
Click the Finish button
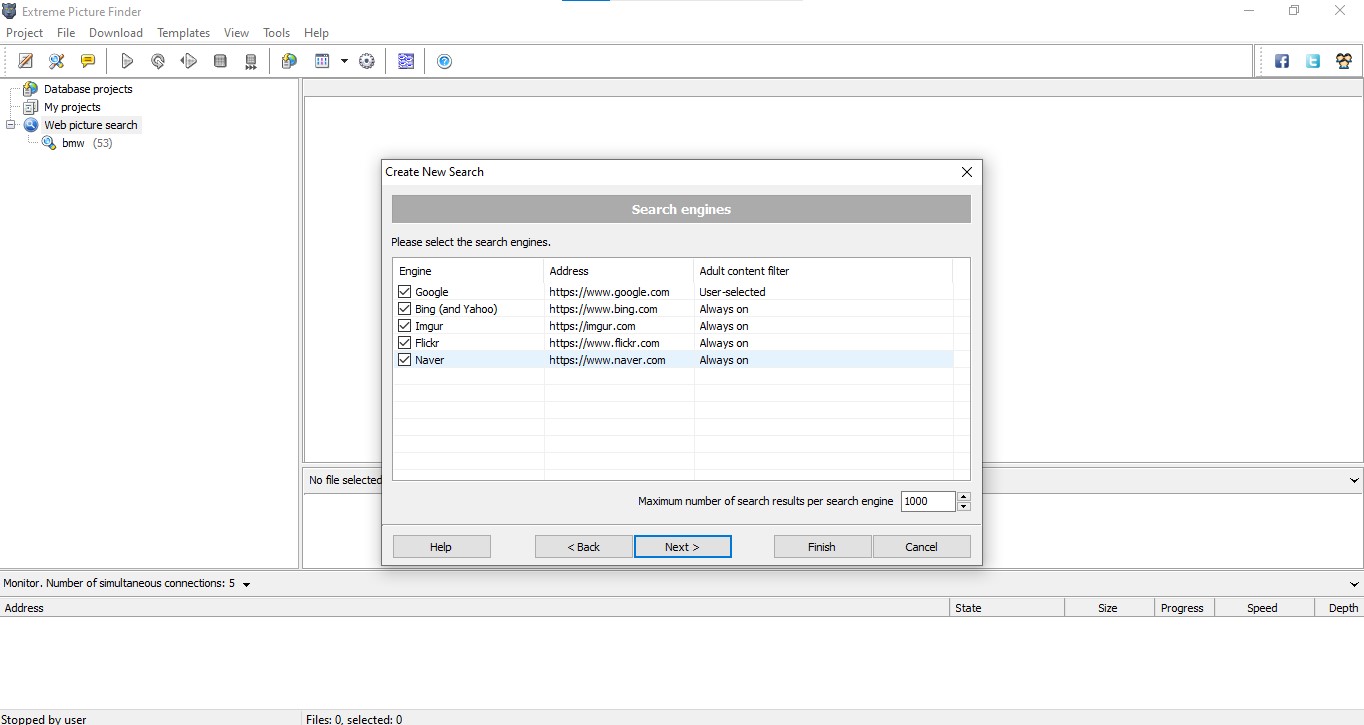822,547
